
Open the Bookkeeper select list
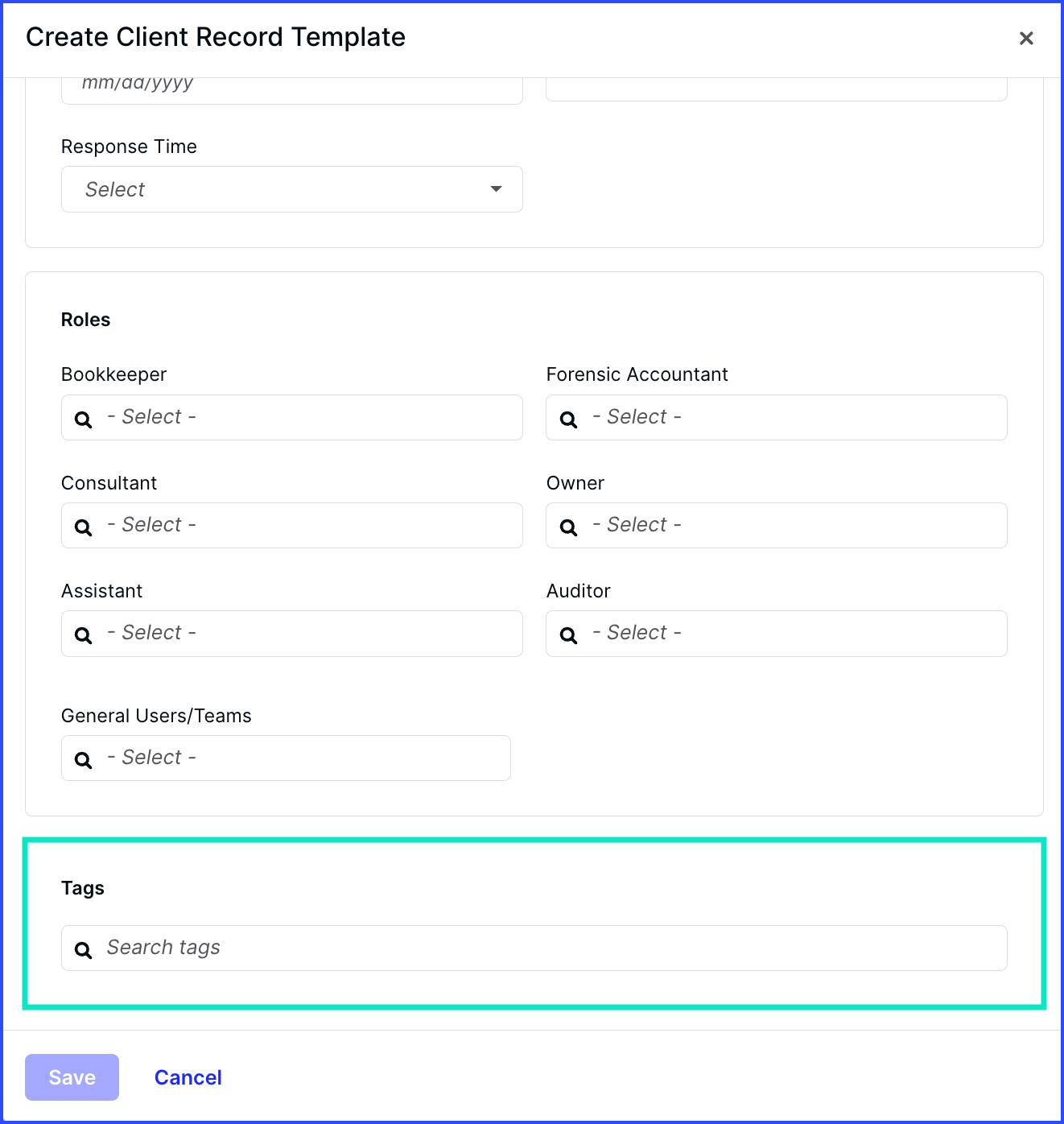[x=291, y=417]
